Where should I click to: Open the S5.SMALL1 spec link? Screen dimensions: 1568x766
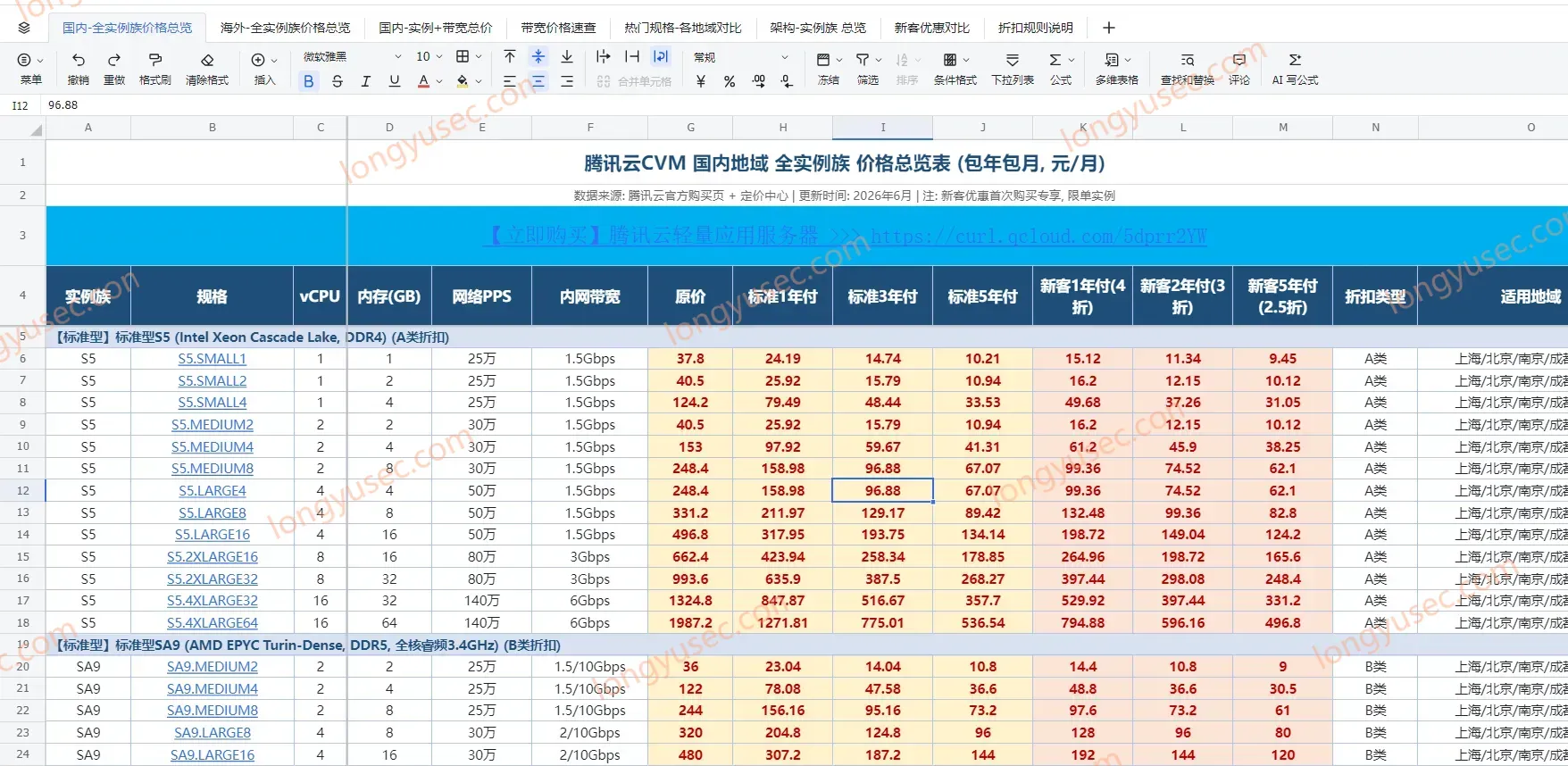click(213, 359)
